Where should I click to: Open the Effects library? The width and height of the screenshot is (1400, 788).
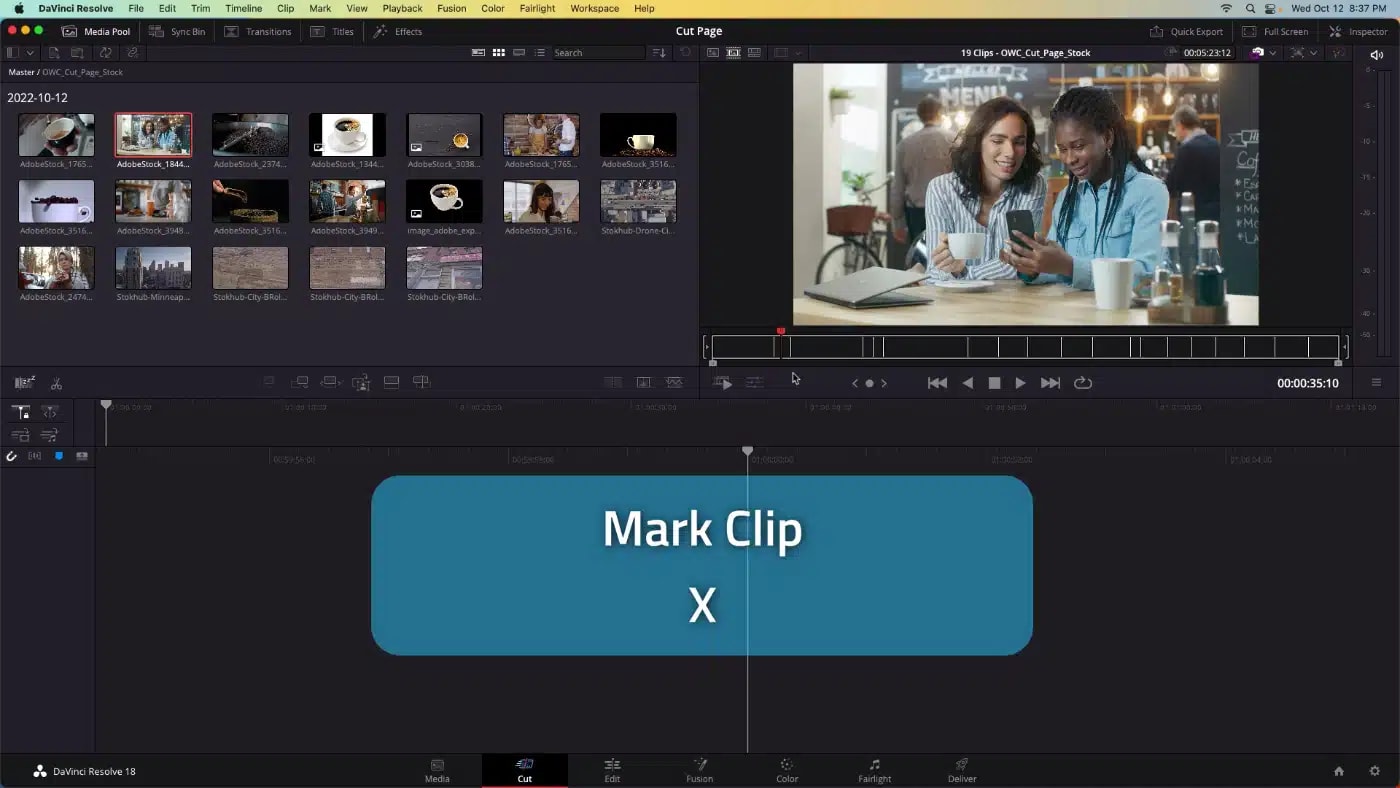click(398, 31)
